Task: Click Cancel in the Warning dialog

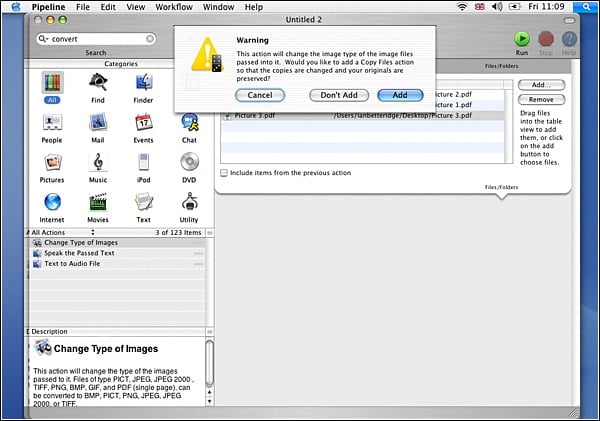Action: [x=260, y=95]
